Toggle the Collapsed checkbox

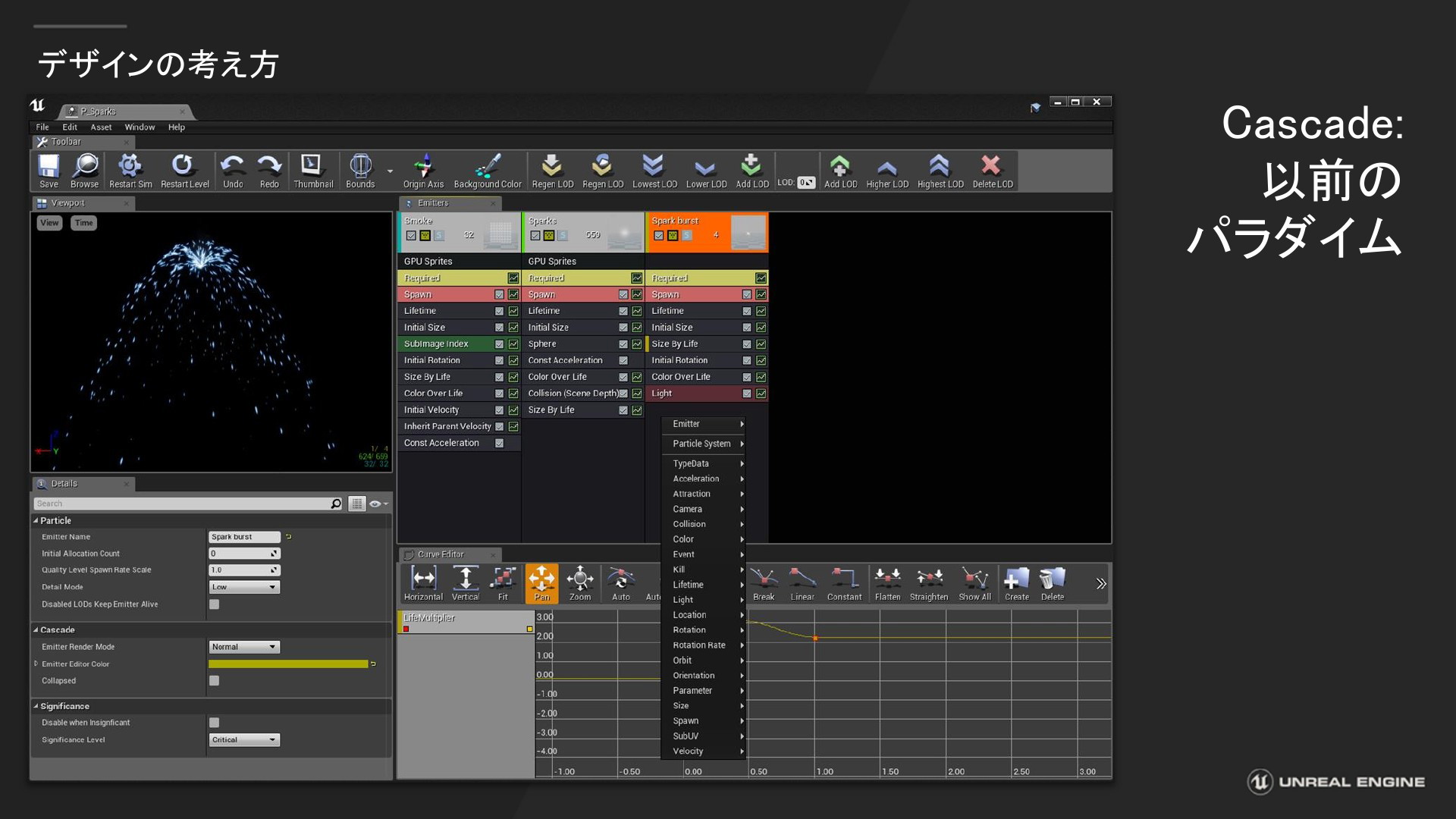[215, 680]
